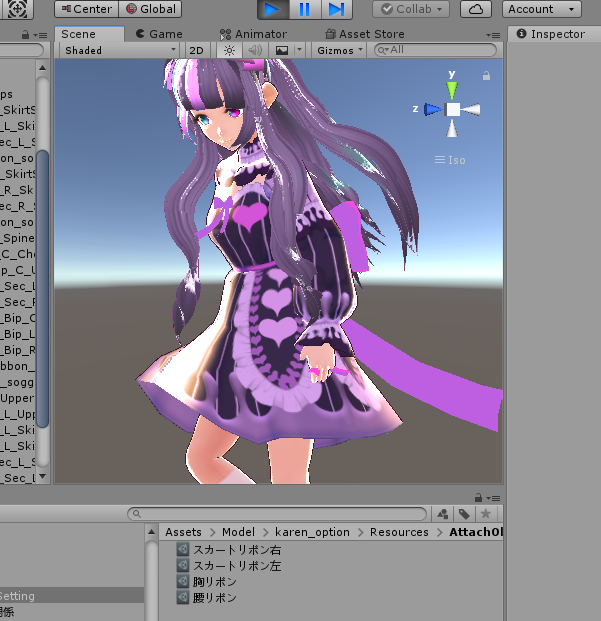Viewport: 601px width, 621px height.
Task: Click the center cube of scene gizmo
Action: [x=453, y=110]
